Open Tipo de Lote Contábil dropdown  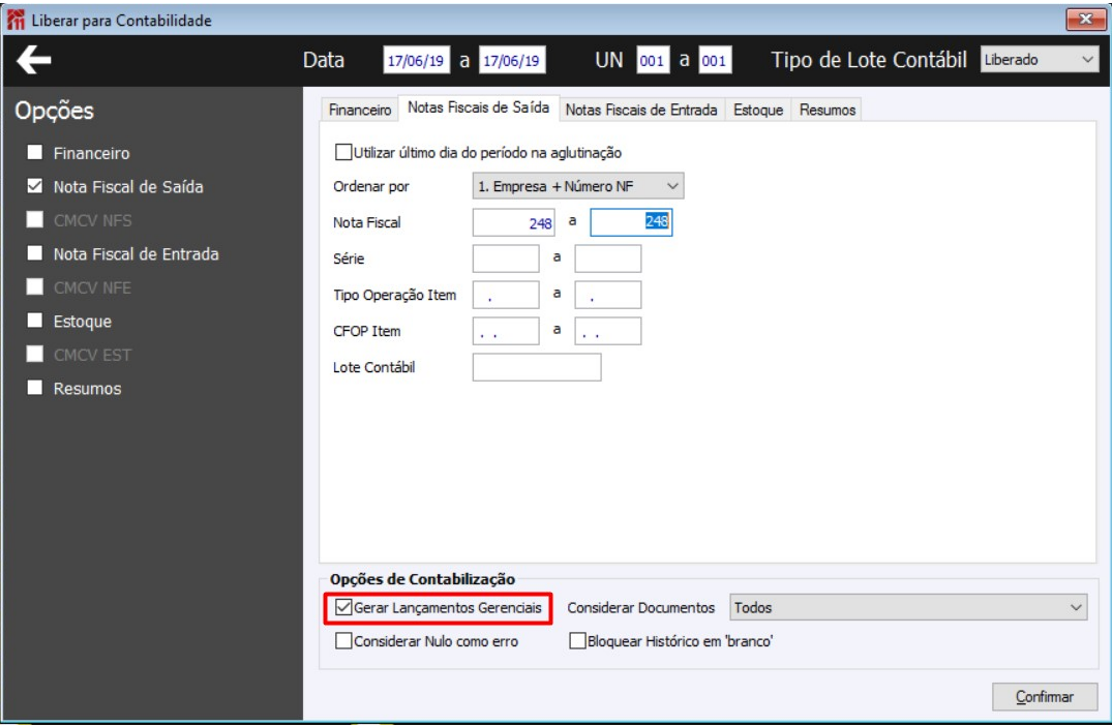coord(1040,60)
